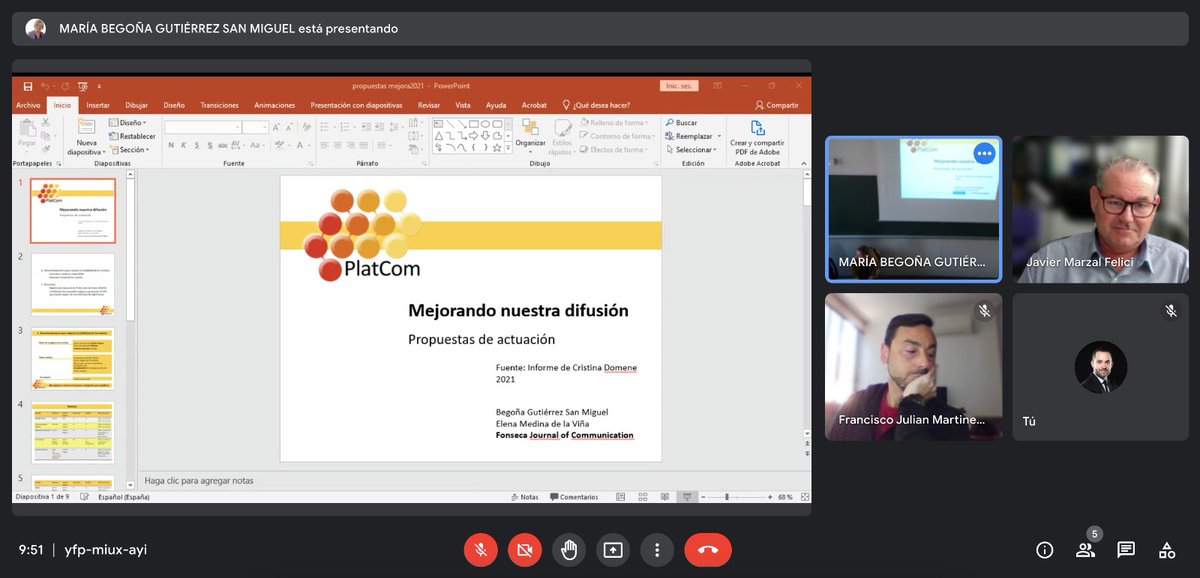Select slide 3 thumbnail in the slide panel

(x=72, y=358)
